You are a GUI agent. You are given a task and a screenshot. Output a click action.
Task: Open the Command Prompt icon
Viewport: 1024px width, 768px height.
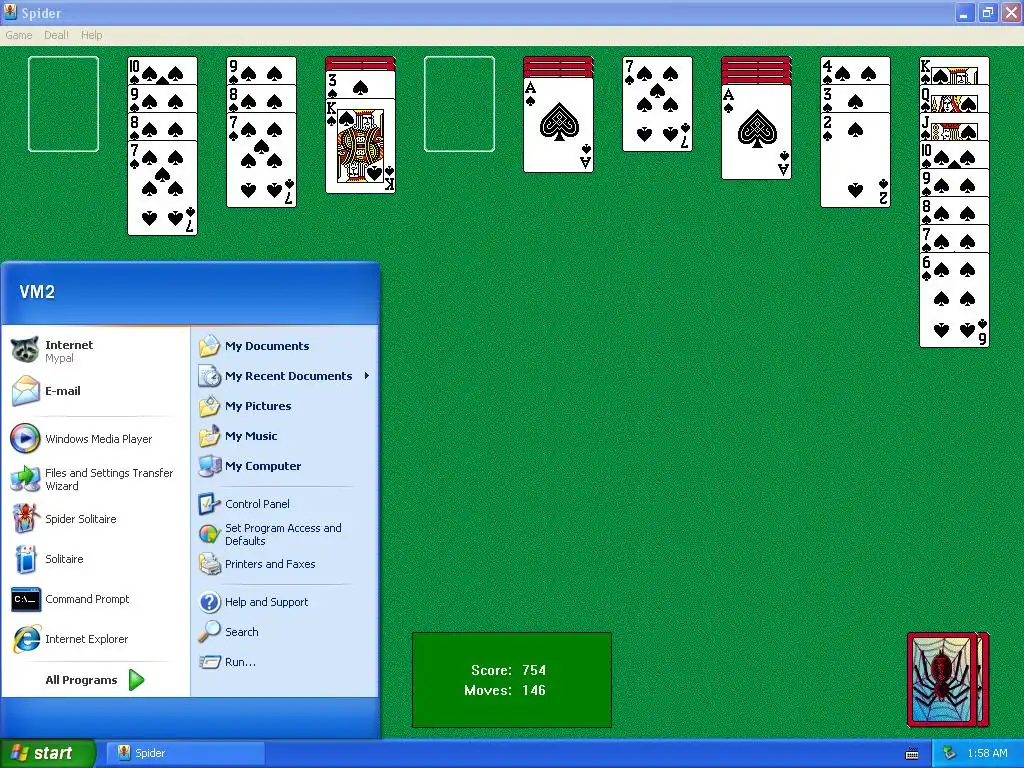tap(25, 599)
